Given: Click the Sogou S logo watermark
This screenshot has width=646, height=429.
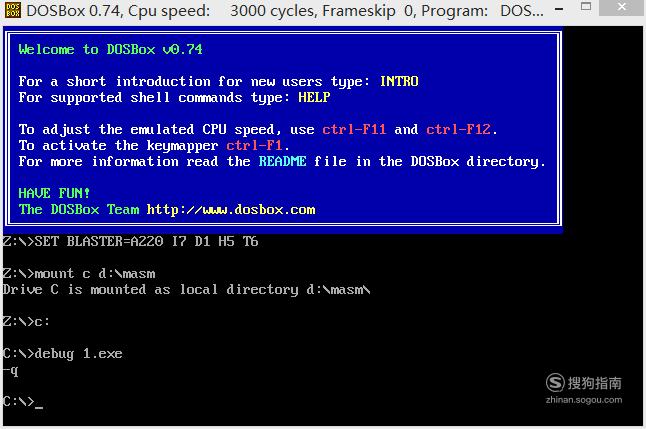Looking at the screenshot, I should (555, 382).
